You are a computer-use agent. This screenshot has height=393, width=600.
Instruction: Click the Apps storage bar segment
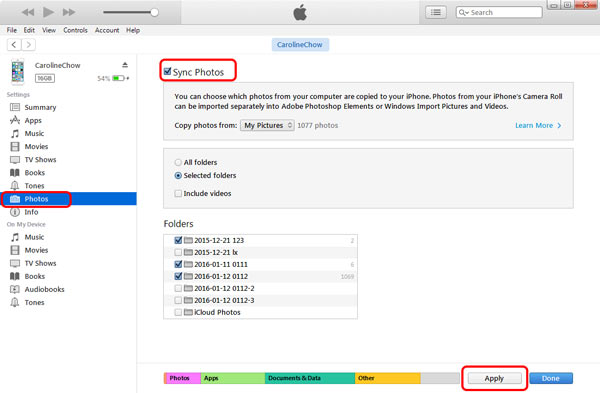click(x=233, y=378)
